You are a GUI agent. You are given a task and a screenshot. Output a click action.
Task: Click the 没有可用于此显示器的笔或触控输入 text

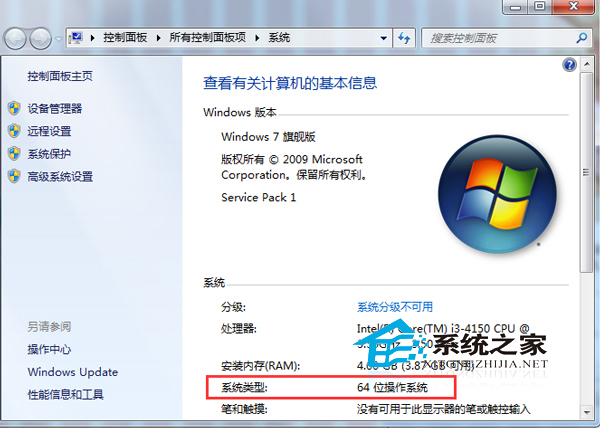pyautogui.click(x=443, y=409)
